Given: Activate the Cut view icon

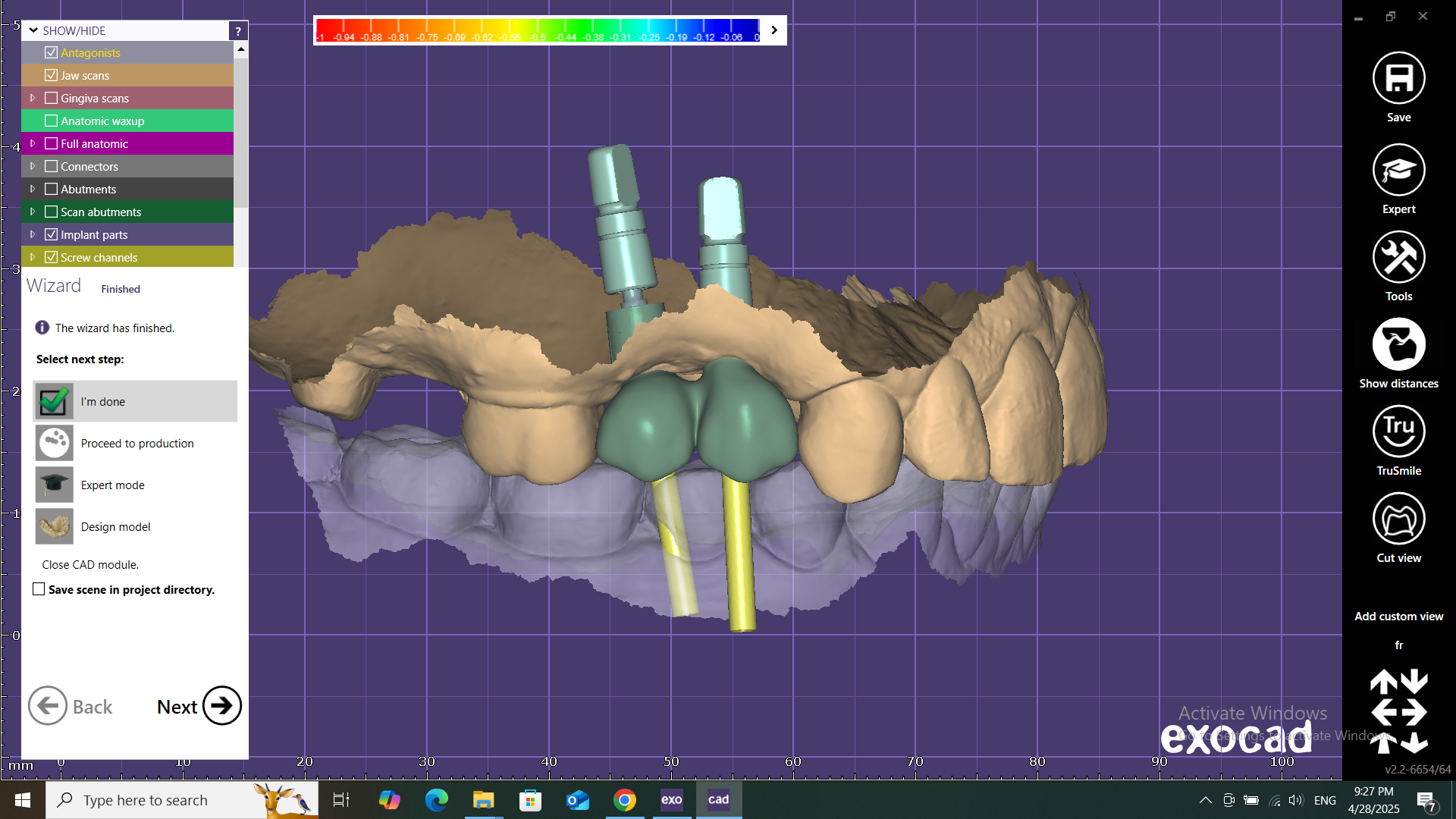Looking at the screenshot, I should pos(1398,519).
